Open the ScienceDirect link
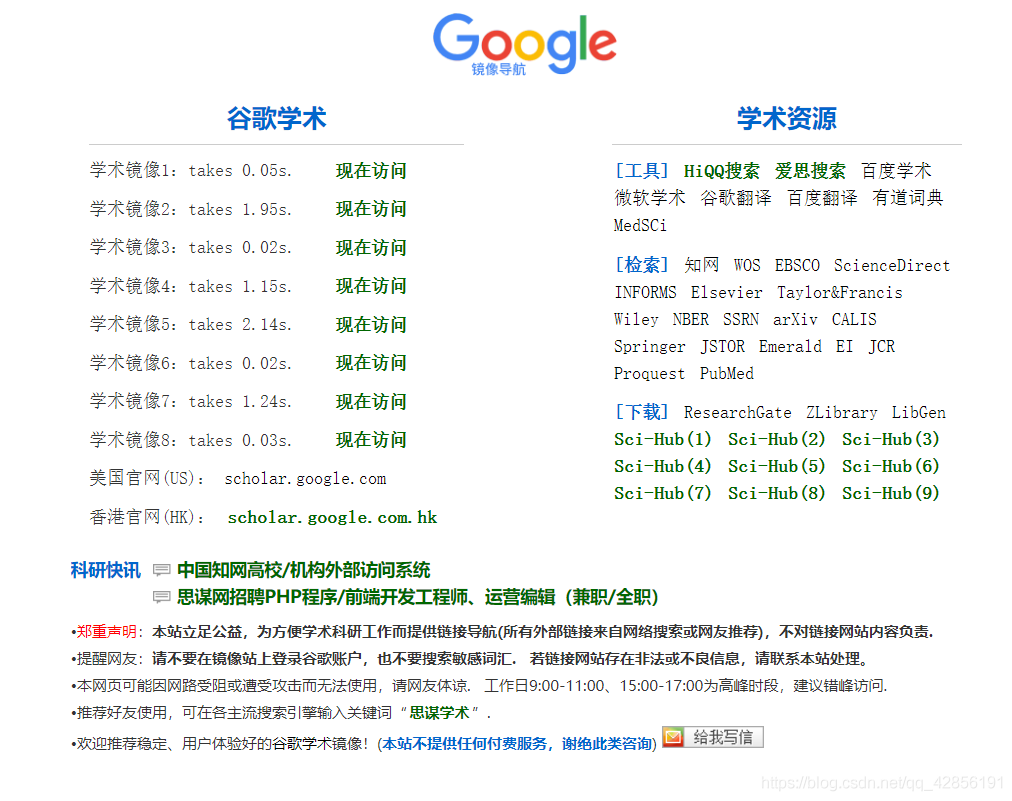This screenshot has height=801, width=1012. pos(892,265)
